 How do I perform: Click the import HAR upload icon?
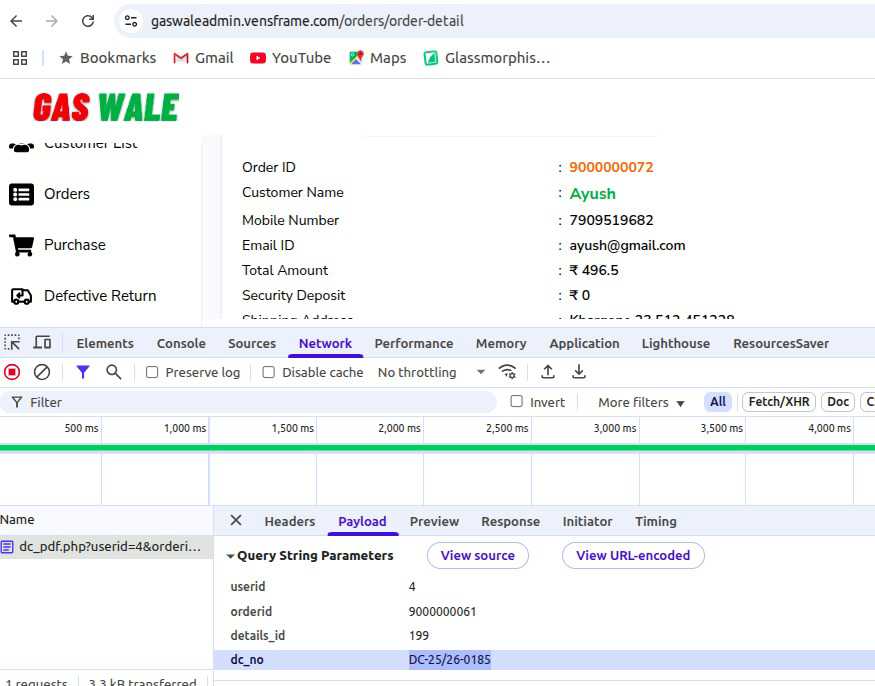(548, 372)
